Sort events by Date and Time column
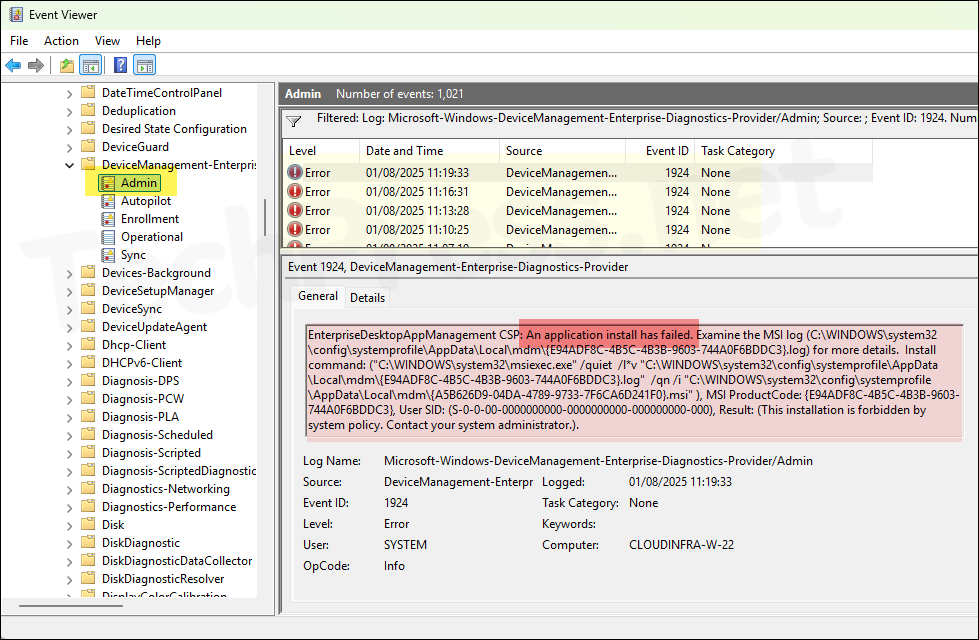Image resolution: width=979 pixels, height=640 pixels. click(x=430, y=150)
